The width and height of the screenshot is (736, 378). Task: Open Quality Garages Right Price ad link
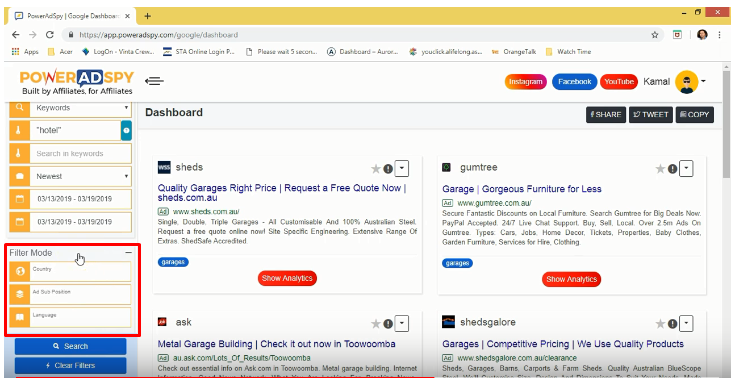coord(282,193)
